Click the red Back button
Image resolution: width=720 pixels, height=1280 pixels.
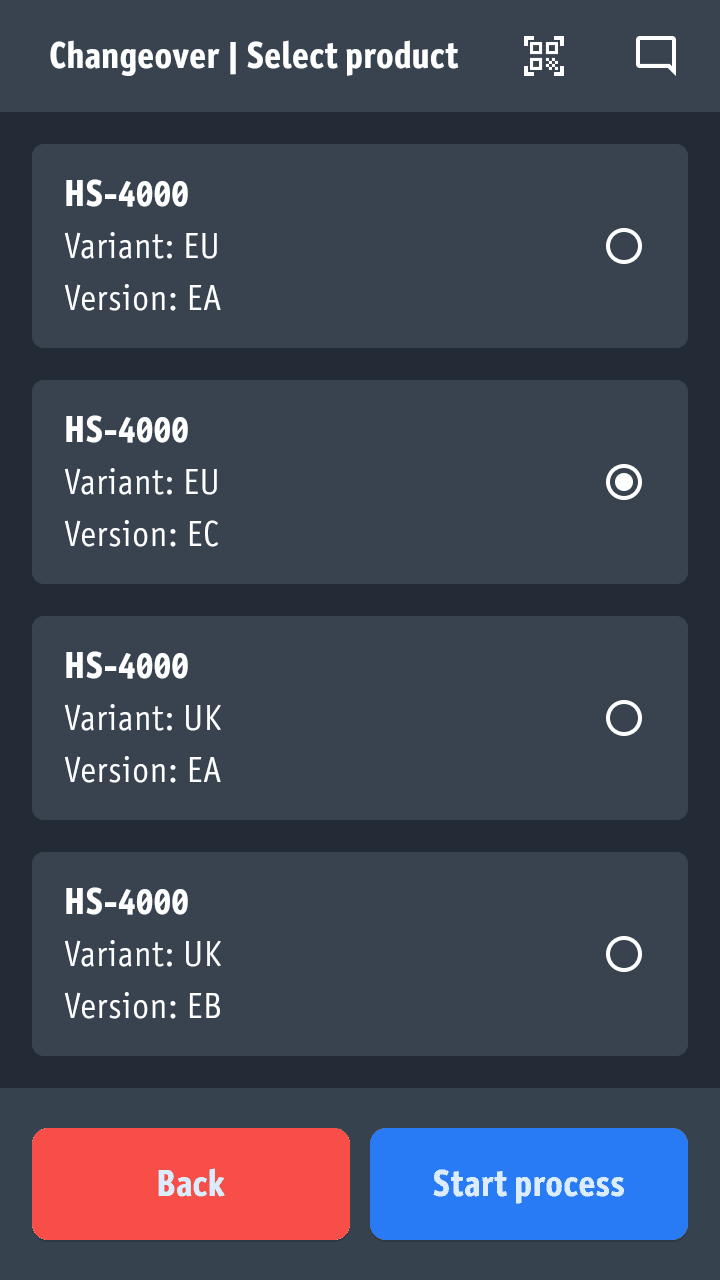point(190,1183)
